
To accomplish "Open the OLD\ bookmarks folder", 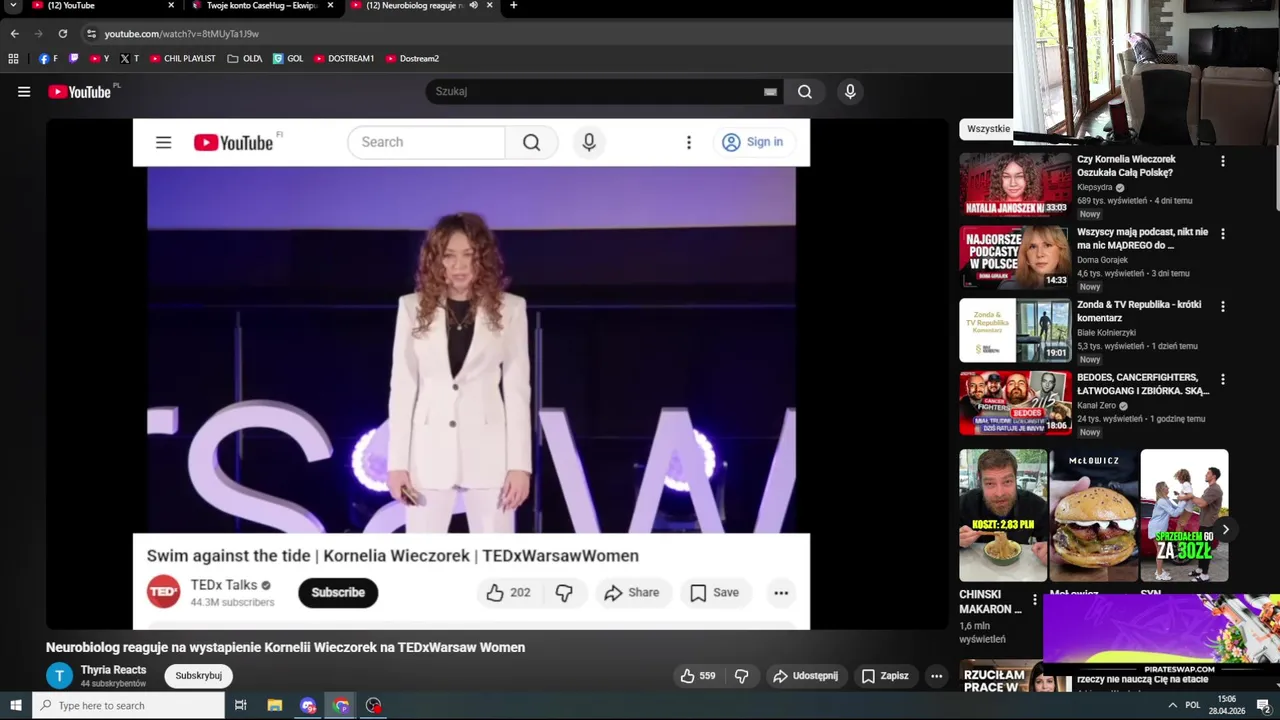I will [245, 59].
